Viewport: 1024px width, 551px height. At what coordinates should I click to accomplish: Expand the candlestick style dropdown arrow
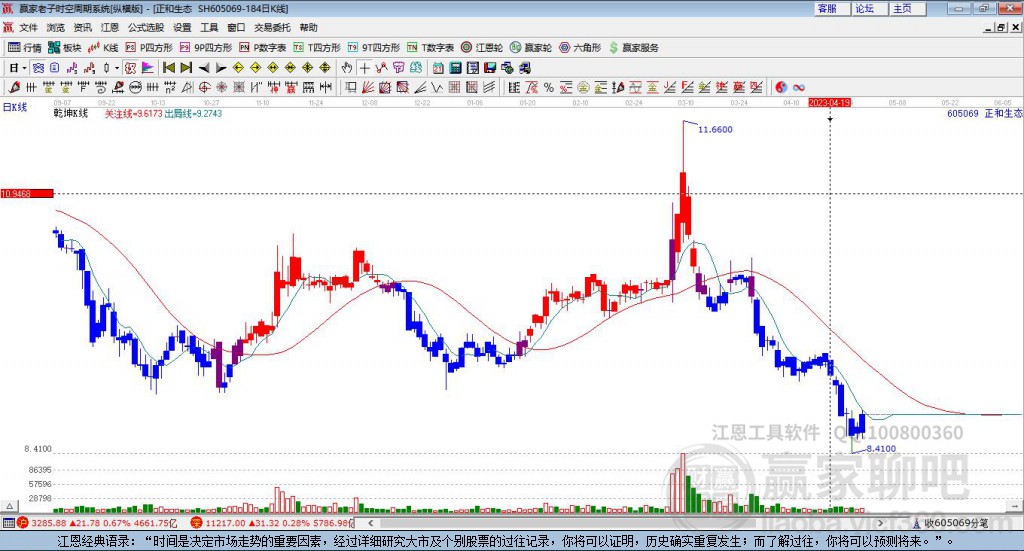[x=116, y=68]
